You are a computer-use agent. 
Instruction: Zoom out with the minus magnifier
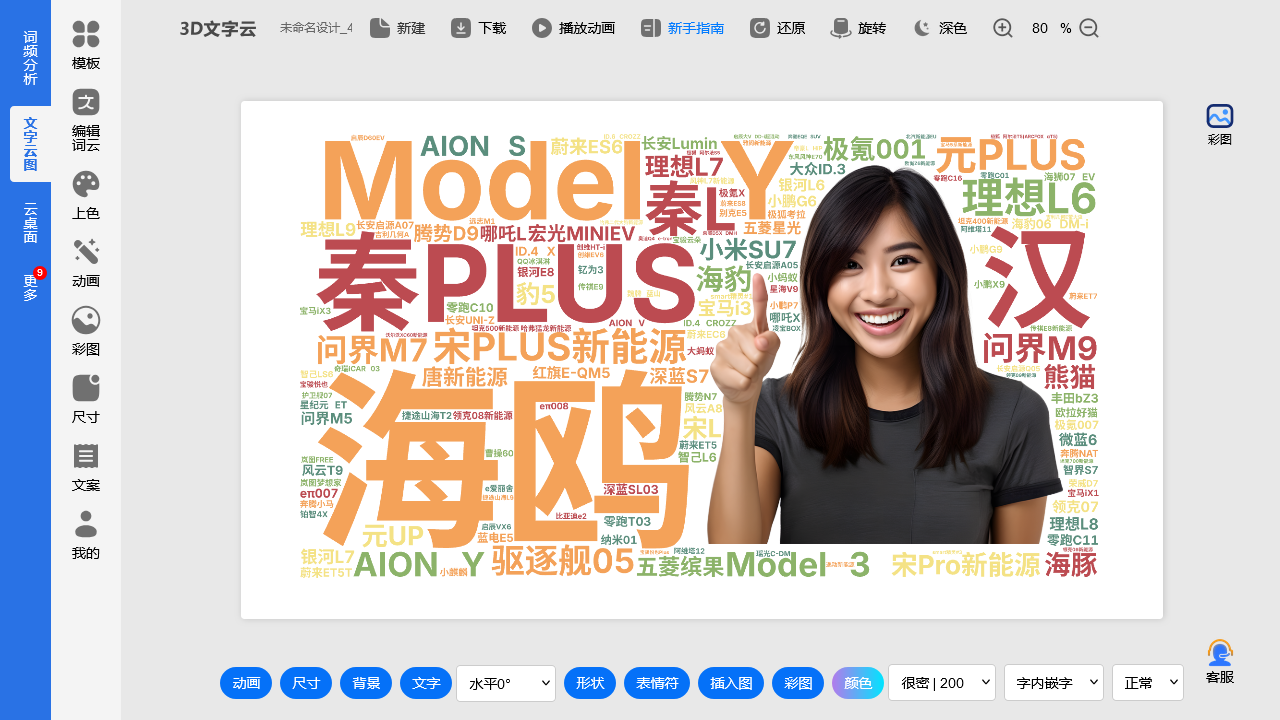tap(1089, 28)
